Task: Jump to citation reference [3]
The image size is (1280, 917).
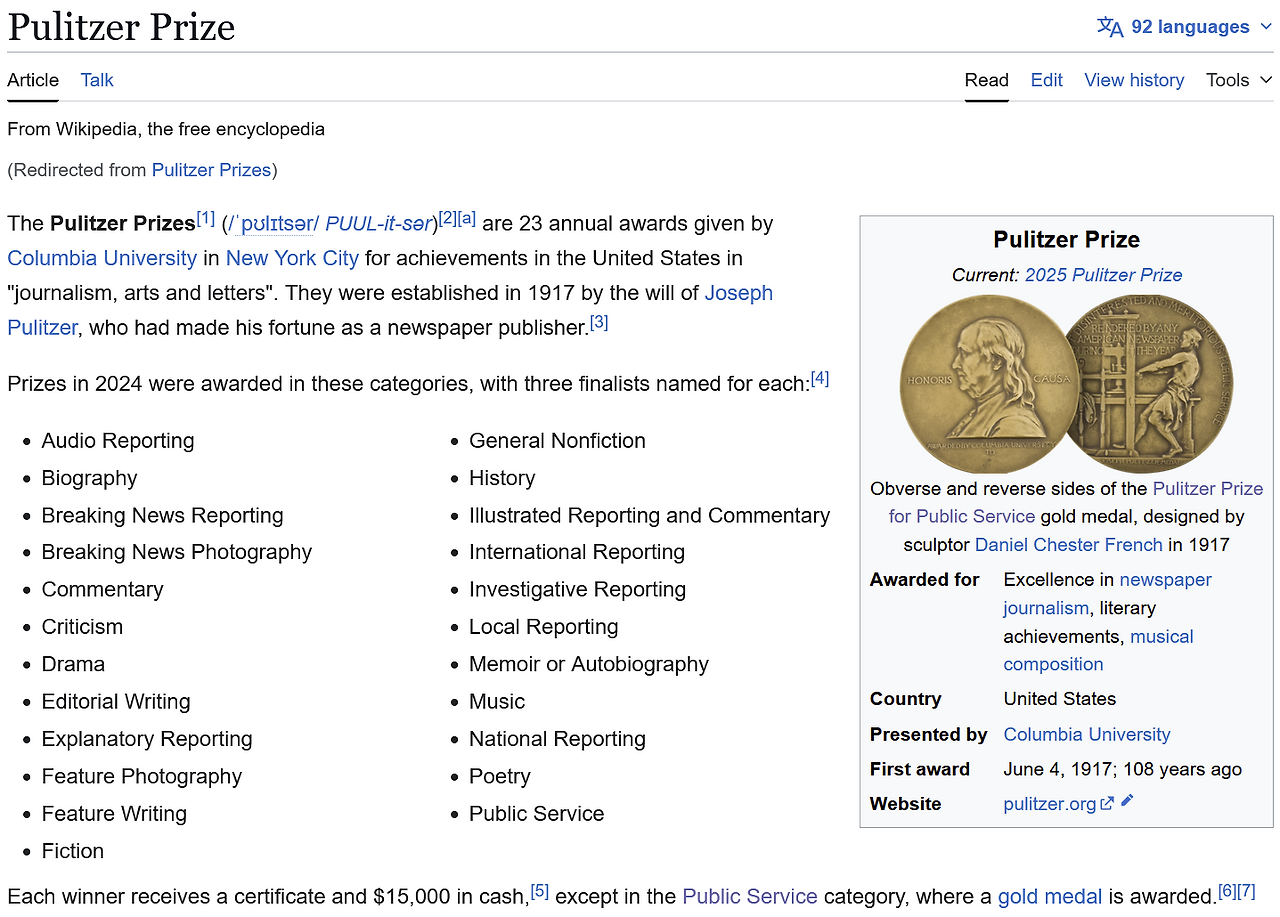Action: click(x=599, y=322)
